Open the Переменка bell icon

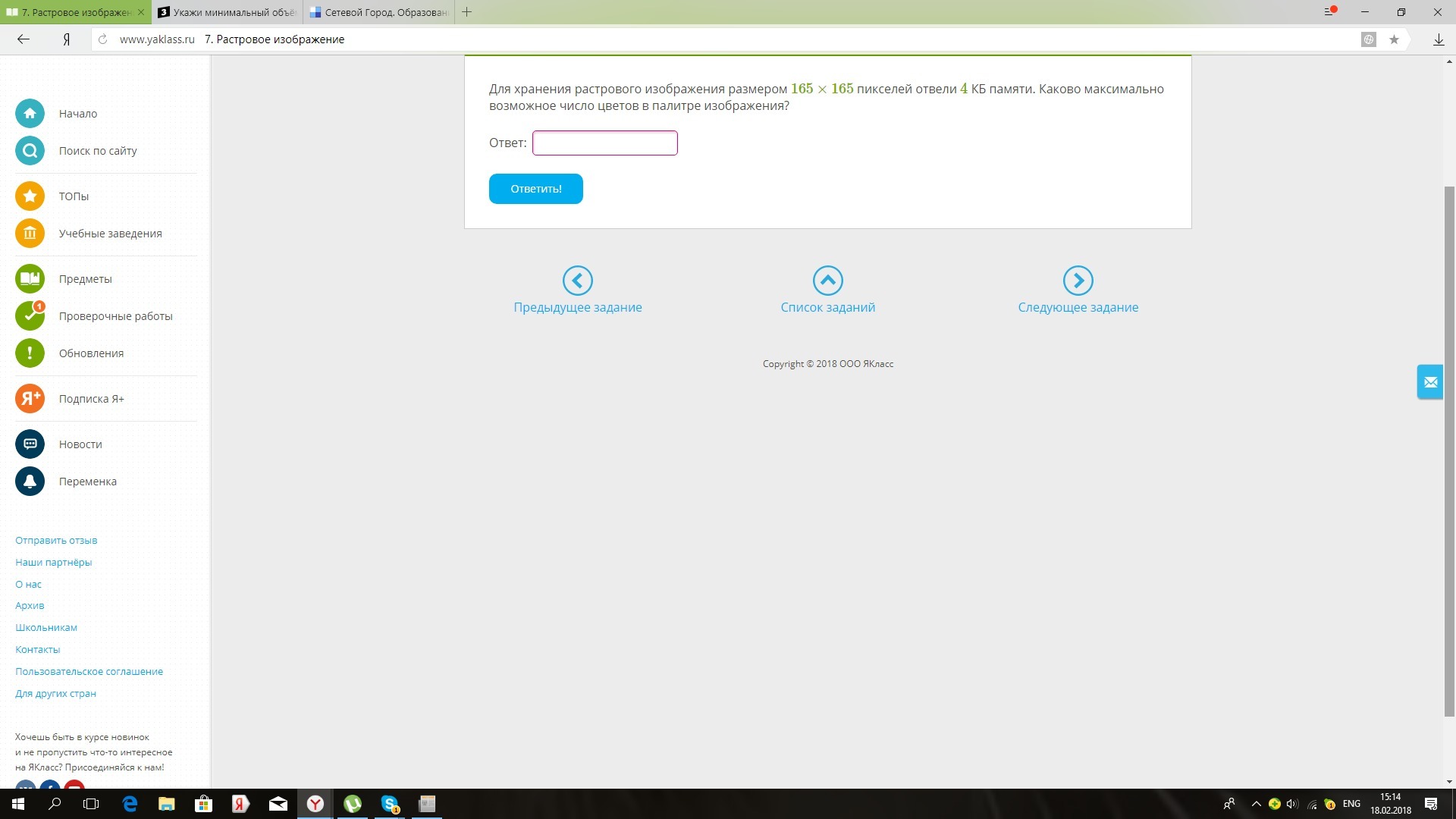click(x=30, y=482)
